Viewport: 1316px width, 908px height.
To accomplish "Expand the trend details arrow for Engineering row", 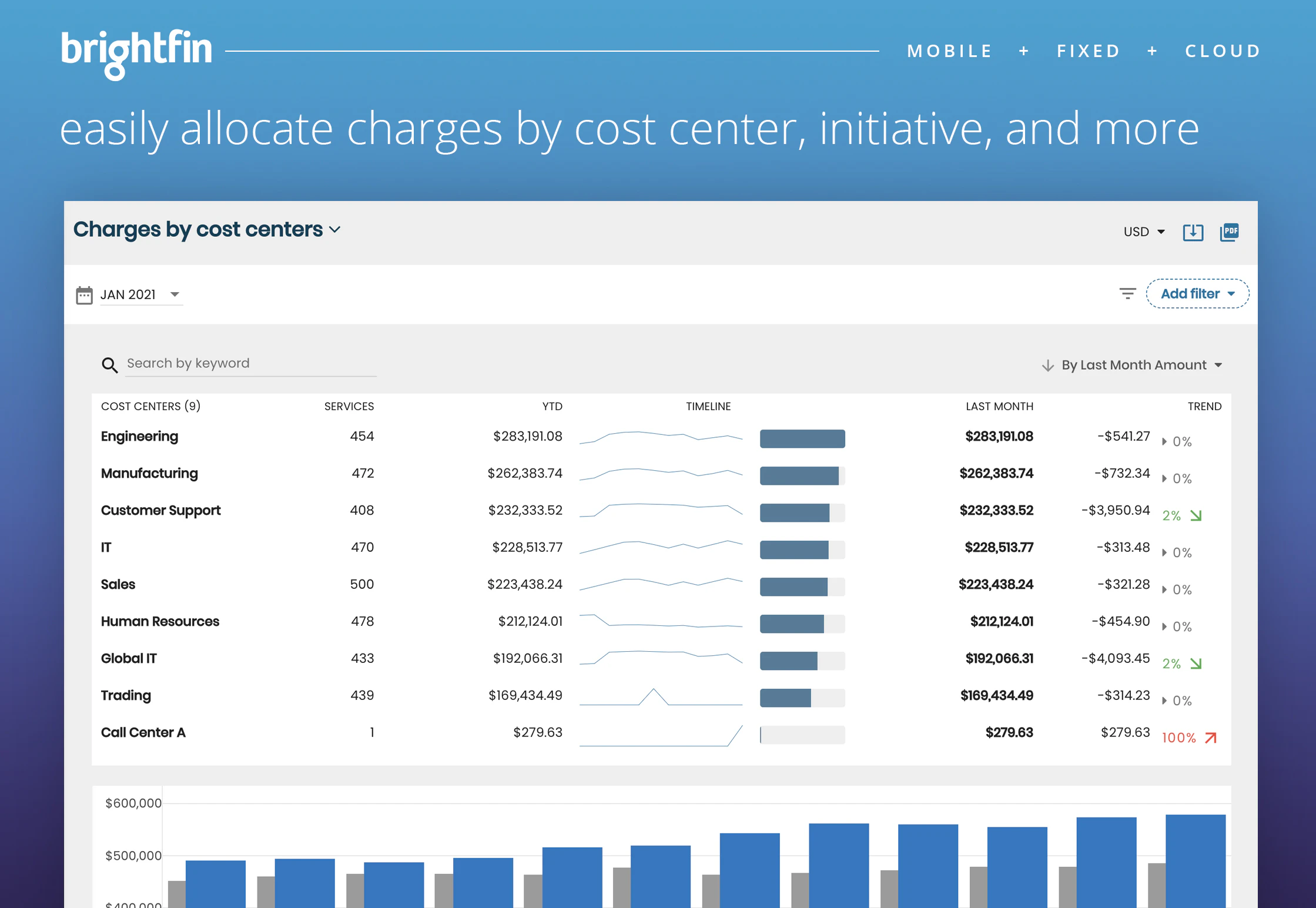I will pos(1164,441).
